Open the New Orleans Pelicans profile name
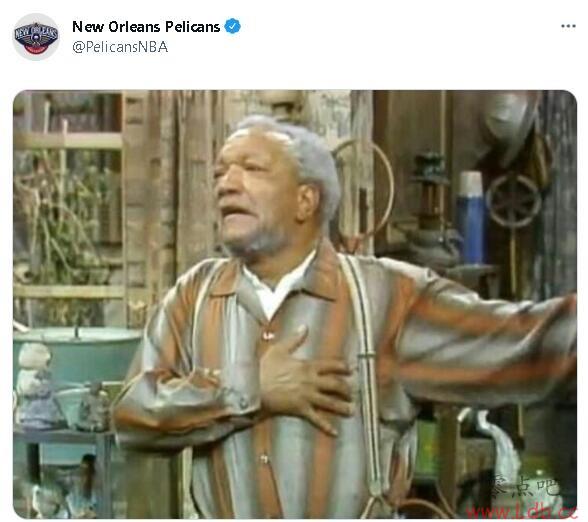The image size is (588, 522). click(x=146, y=27)
